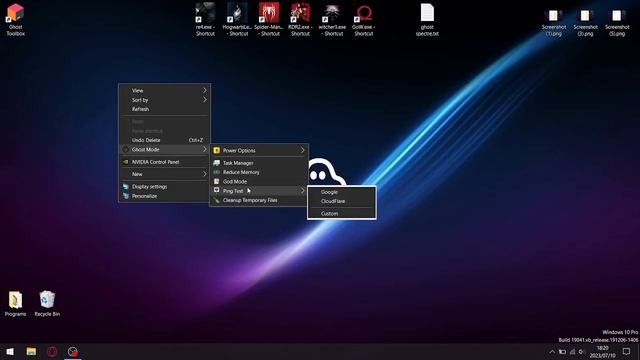Choose Personalize in the context menu
Viewport: 640px width, 360px height.
pos(164,196)
